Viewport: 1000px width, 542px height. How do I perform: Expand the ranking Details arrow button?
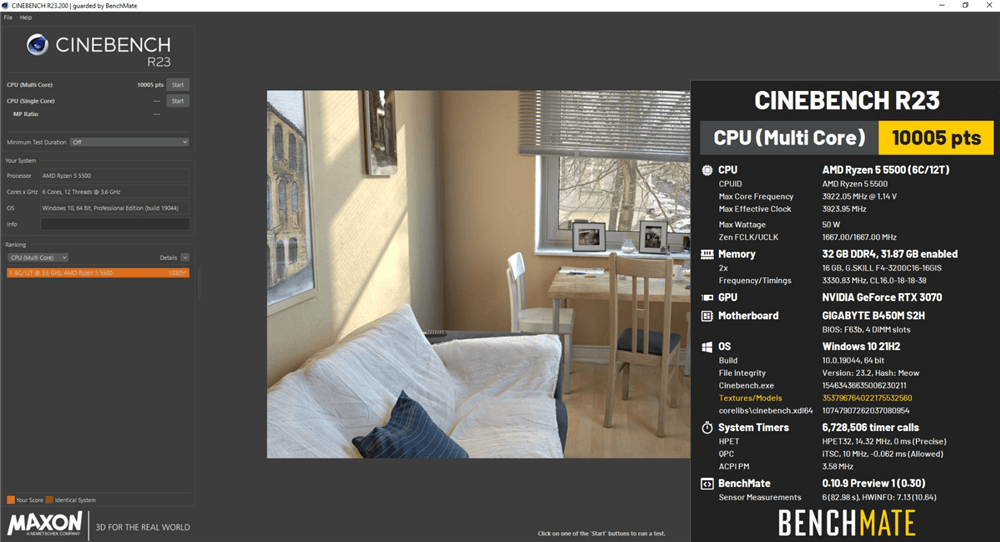tap(185, 257)
